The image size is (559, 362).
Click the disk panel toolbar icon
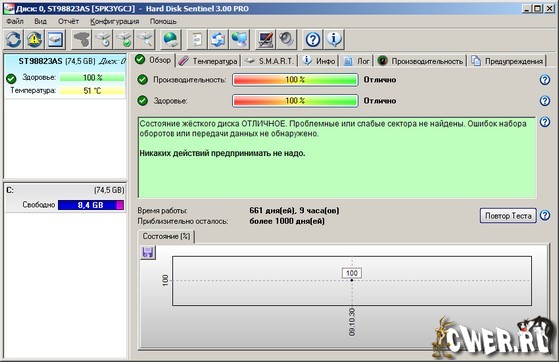pos(55,39)
